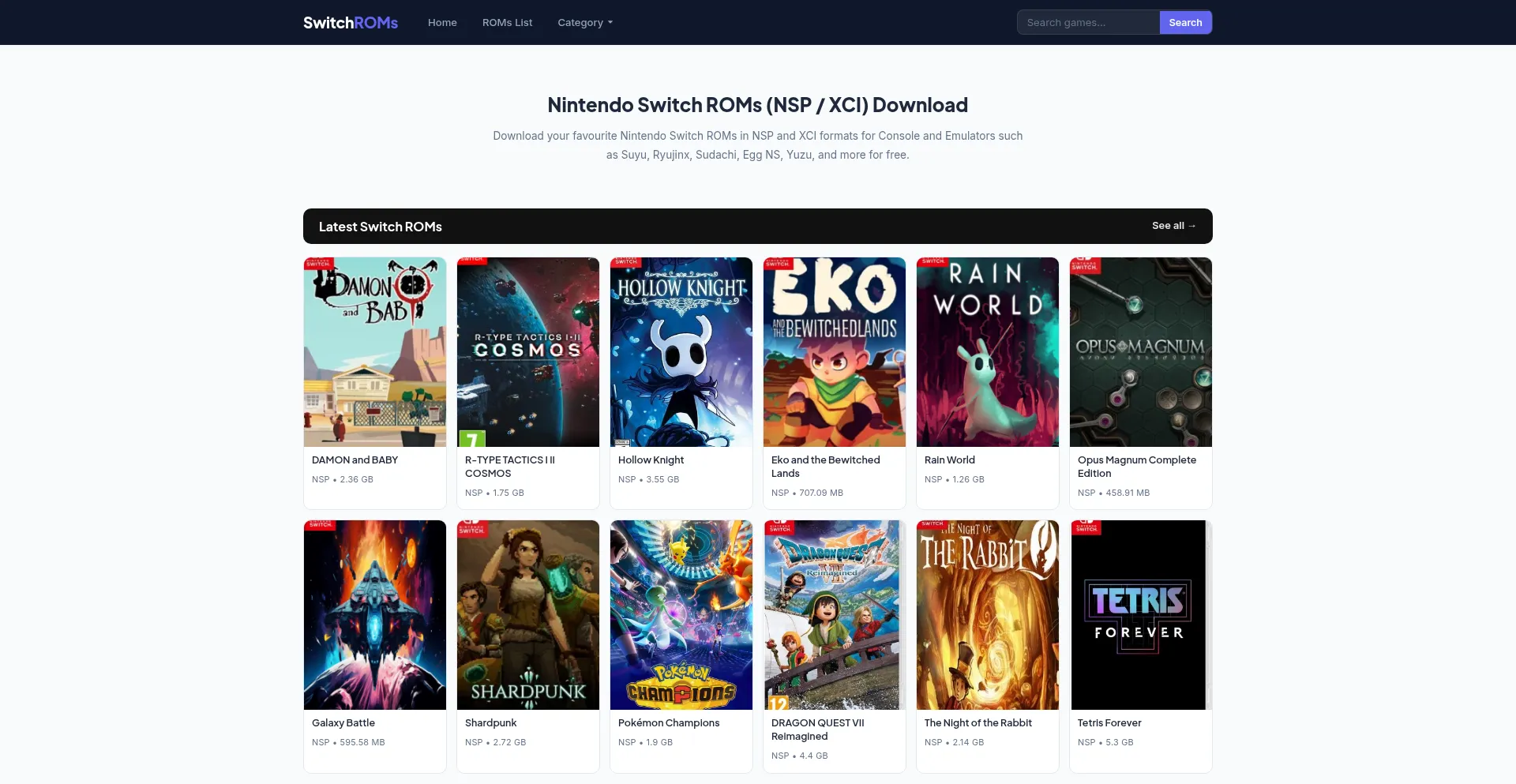The width and height of the screenshot is (1516, 784).
Task: Click the Opus Magnum Complete Edition title
Action: (1137, 467)
